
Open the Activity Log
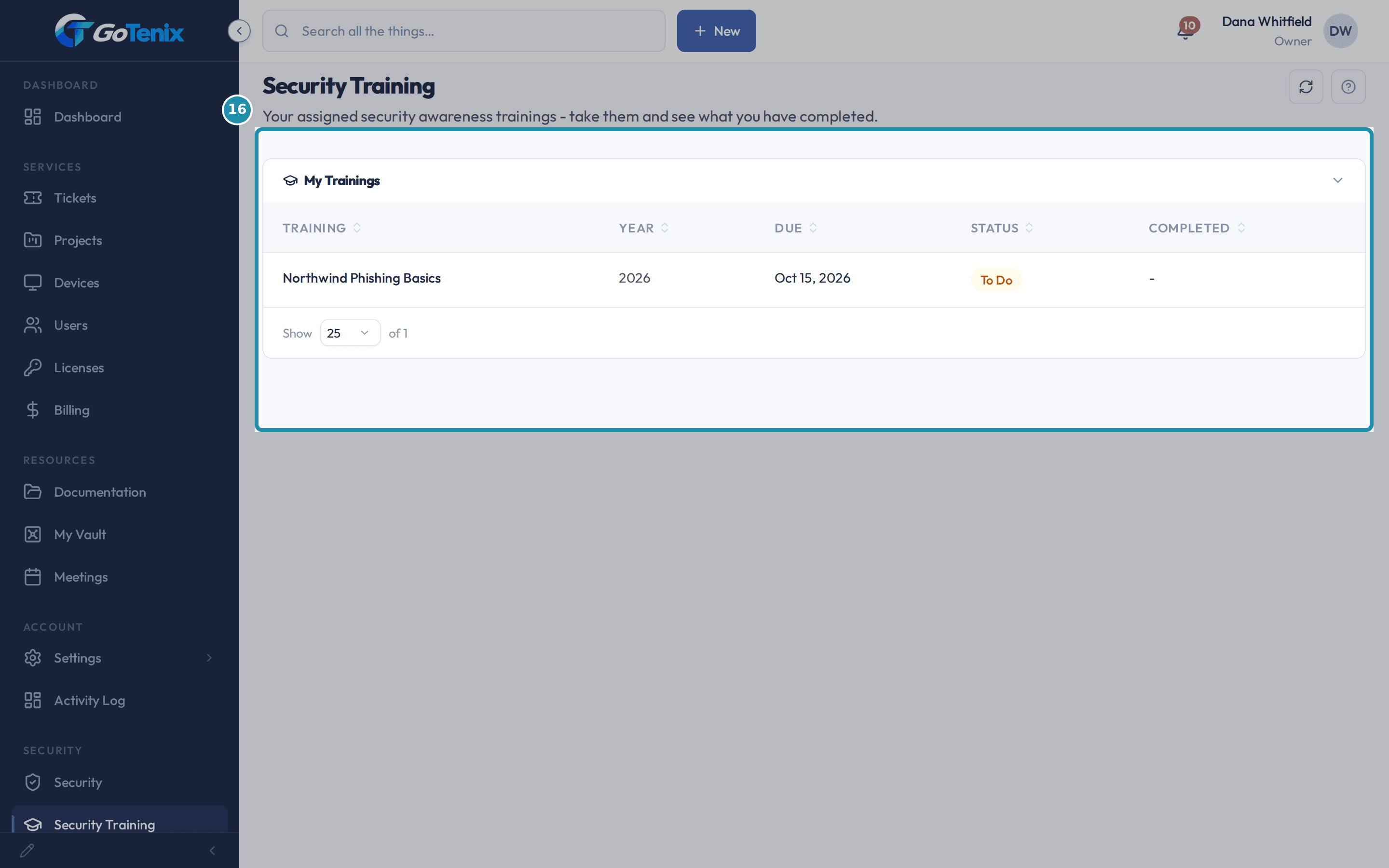click(x=120, y=700)
